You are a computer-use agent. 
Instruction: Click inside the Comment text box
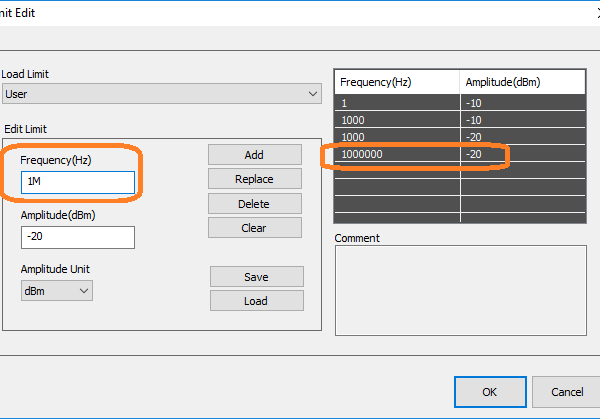(459, 287)
